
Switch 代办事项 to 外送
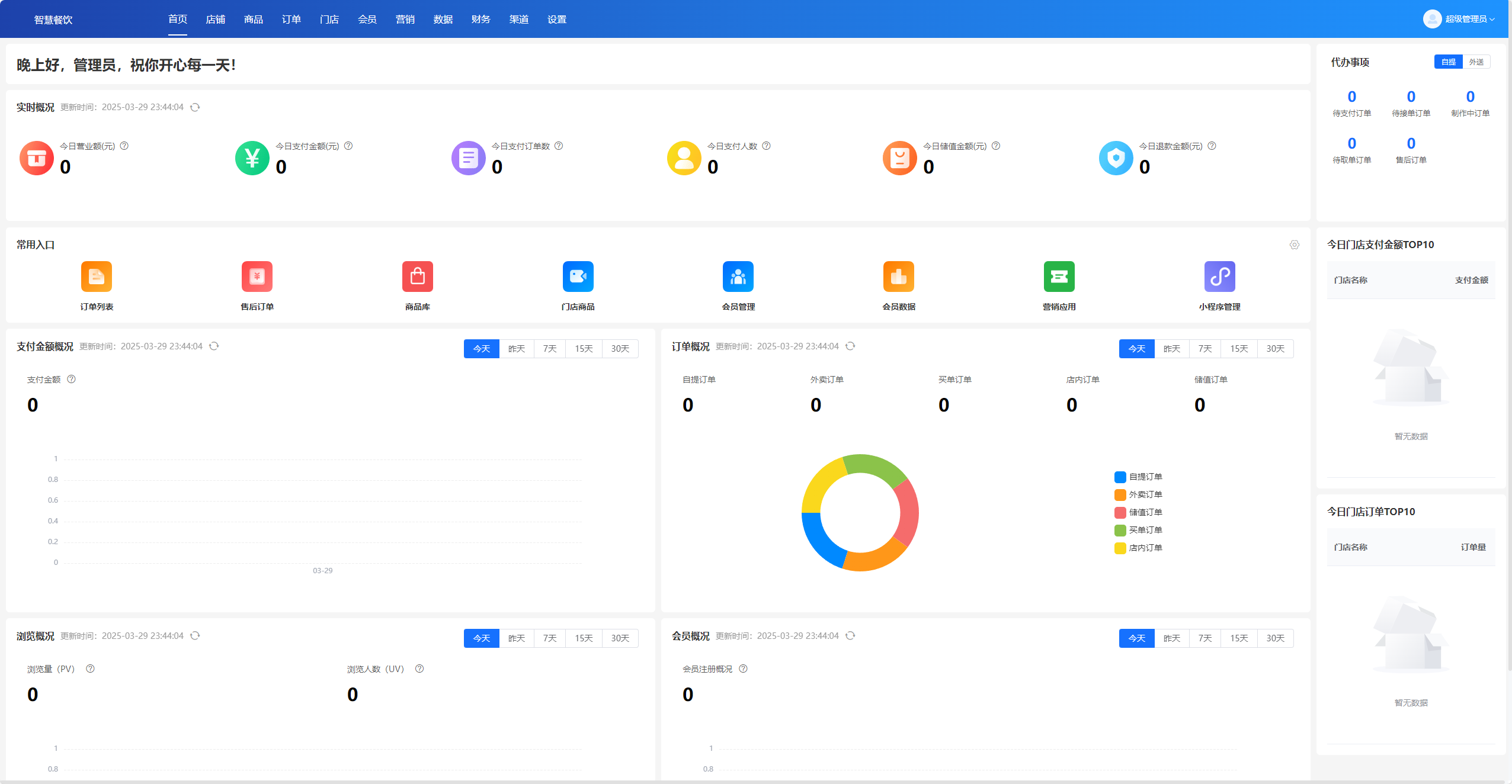coord(1476,62)
